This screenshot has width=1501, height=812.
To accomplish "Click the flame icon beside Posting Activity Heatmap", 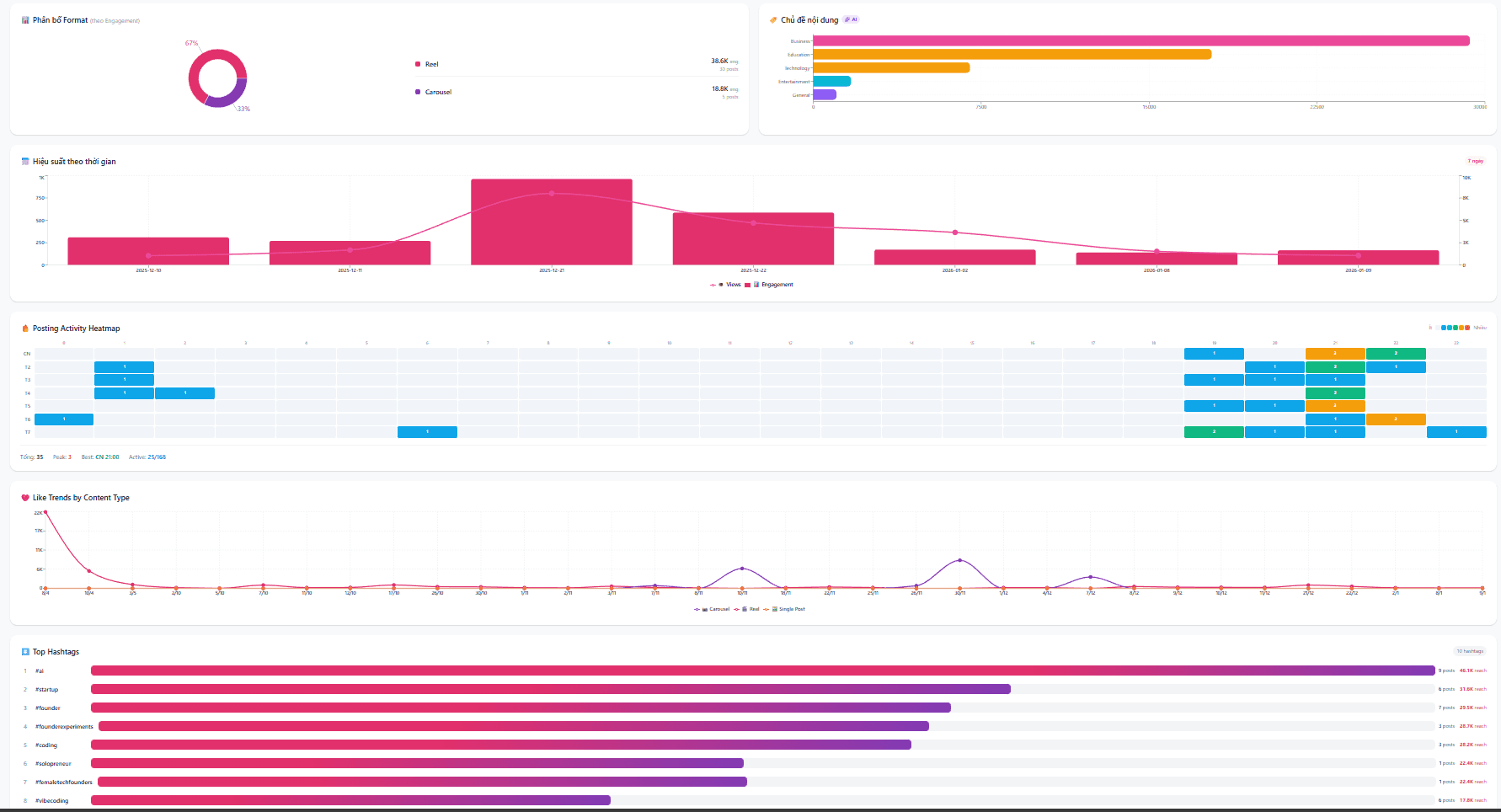I will pos(26,328).
